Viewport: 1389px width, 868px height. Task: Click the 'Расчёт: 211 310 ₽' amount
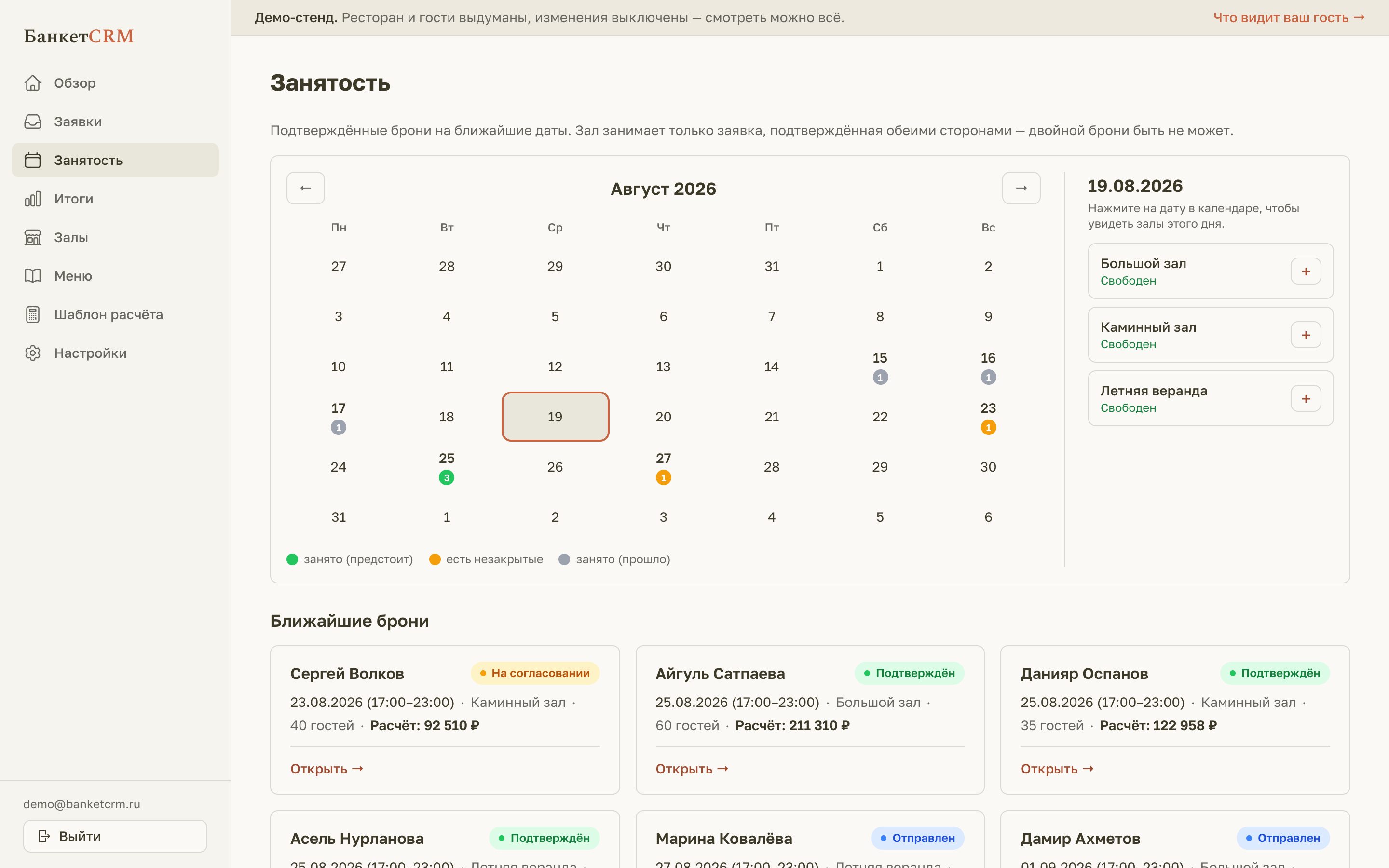(793, 726)
